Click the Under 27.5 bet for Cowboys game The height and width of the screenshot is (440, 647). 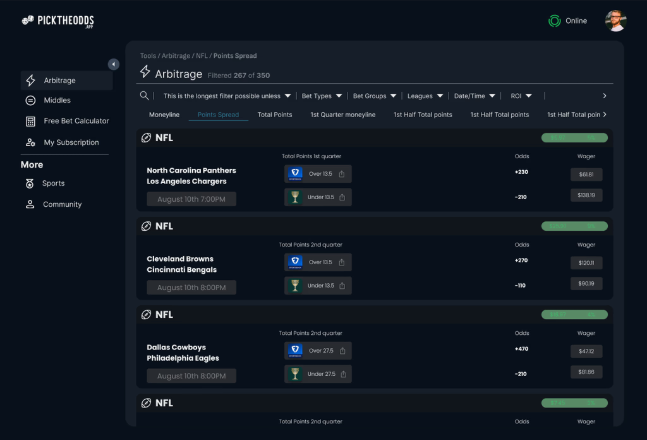pos(318,374)
